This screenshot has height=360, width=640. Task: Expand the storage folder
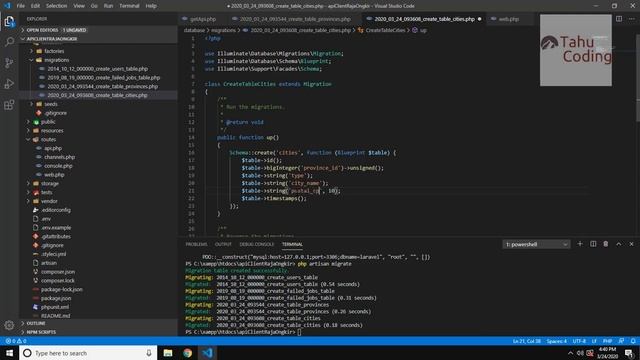coord(50,184)
